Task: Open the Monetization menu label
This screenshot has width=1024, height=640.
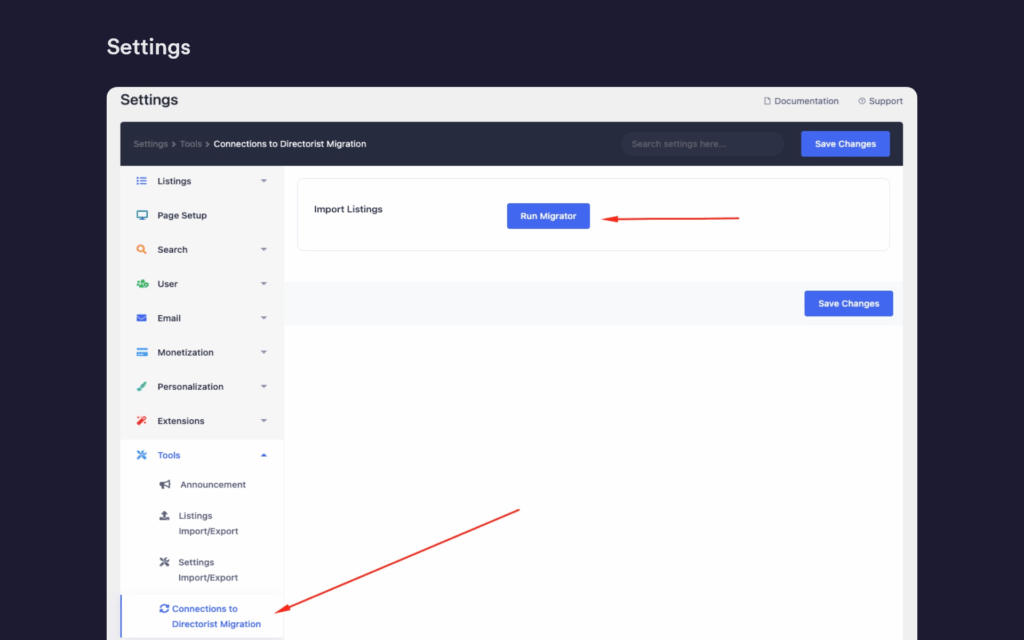Action: 185,352
